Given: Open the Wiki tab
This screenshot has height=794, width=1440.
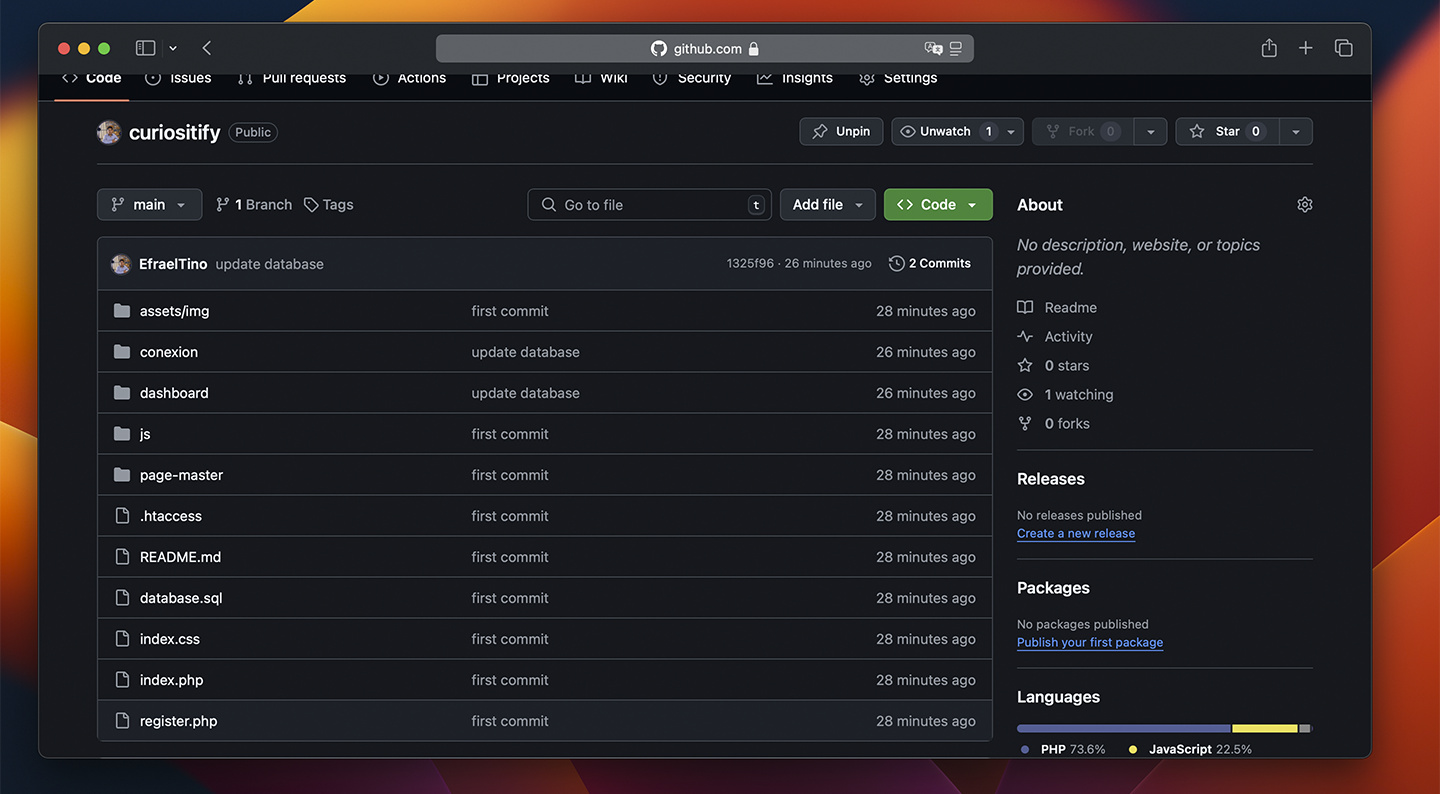Looking at the screenshot, I should click(602, 78).
